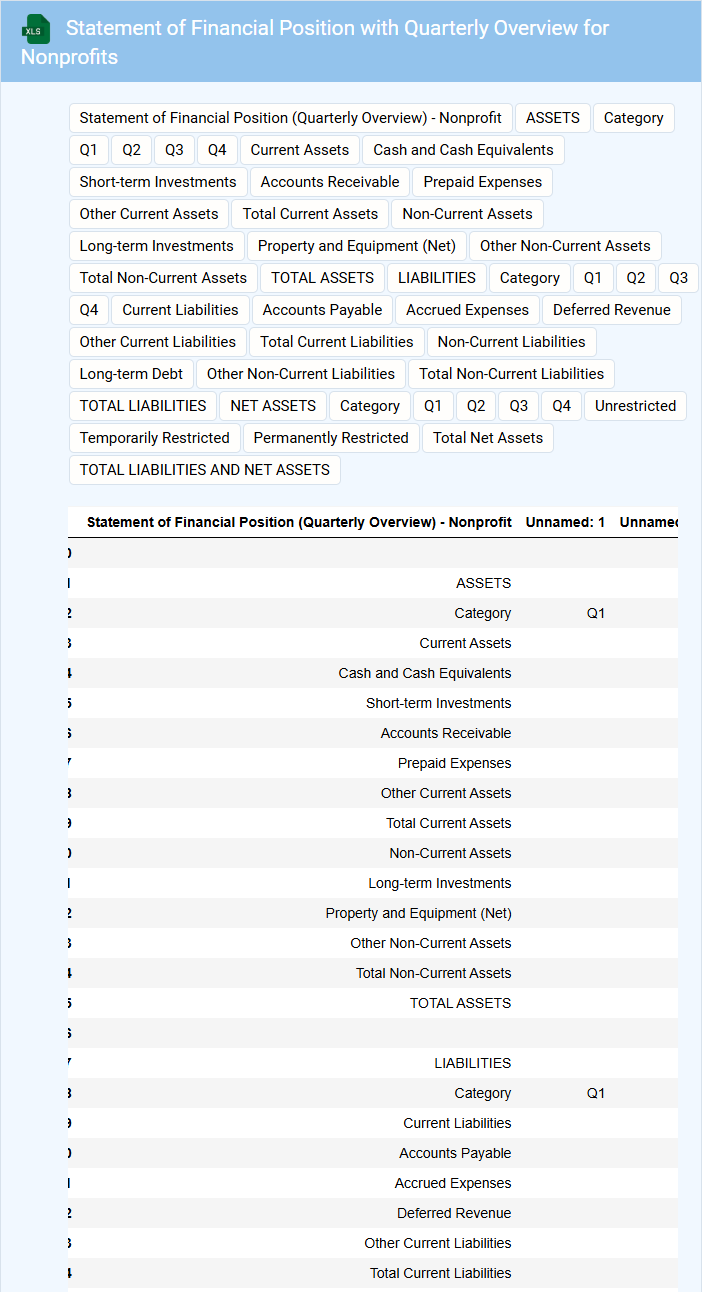
Task: Choose the Total Net Assets tag
Action: pyautogui.click(x=487, y=438)
